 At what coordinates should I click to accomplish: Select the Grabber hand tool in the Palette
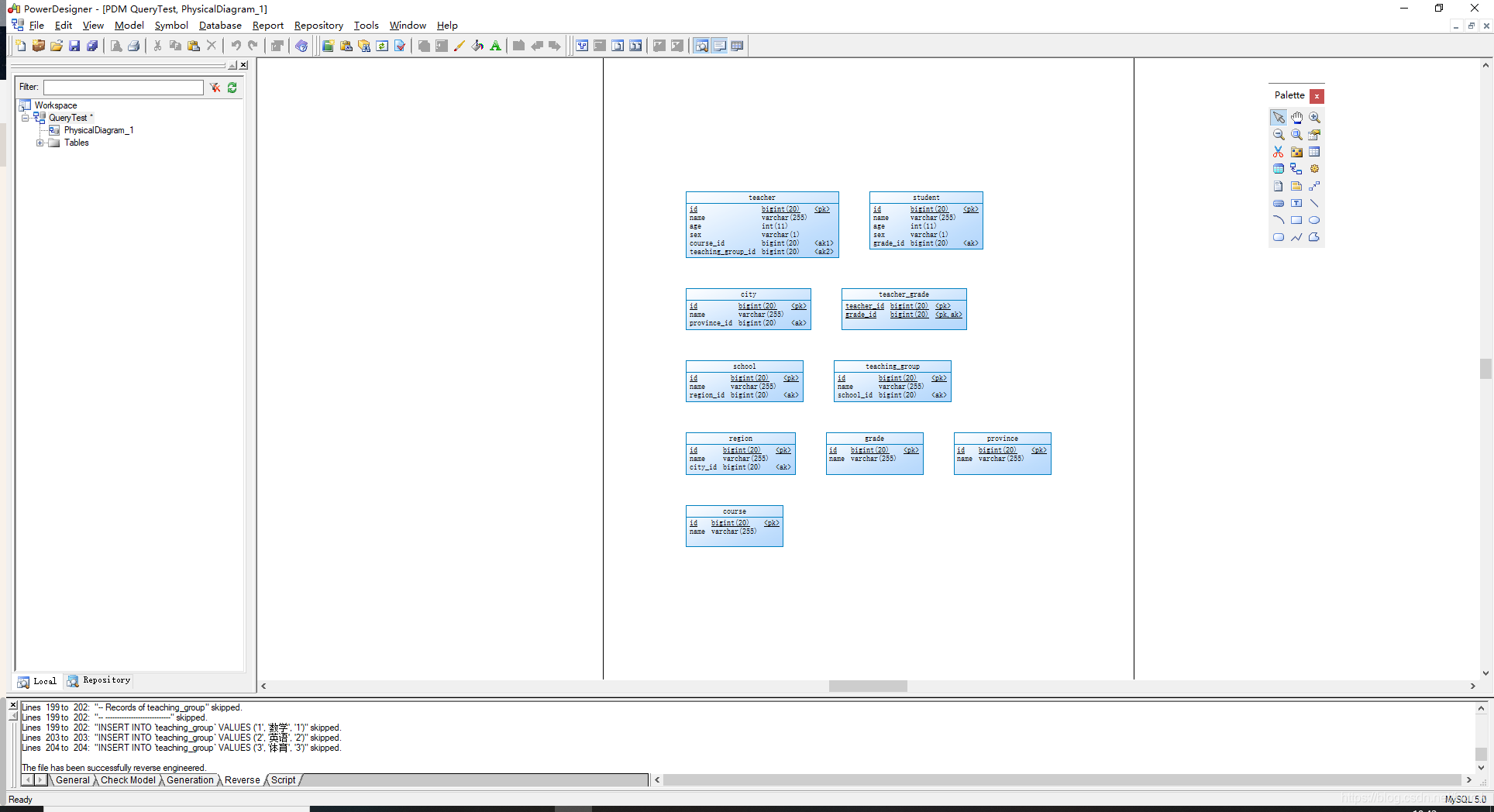pyautogui.click(x=1296, y=118)
